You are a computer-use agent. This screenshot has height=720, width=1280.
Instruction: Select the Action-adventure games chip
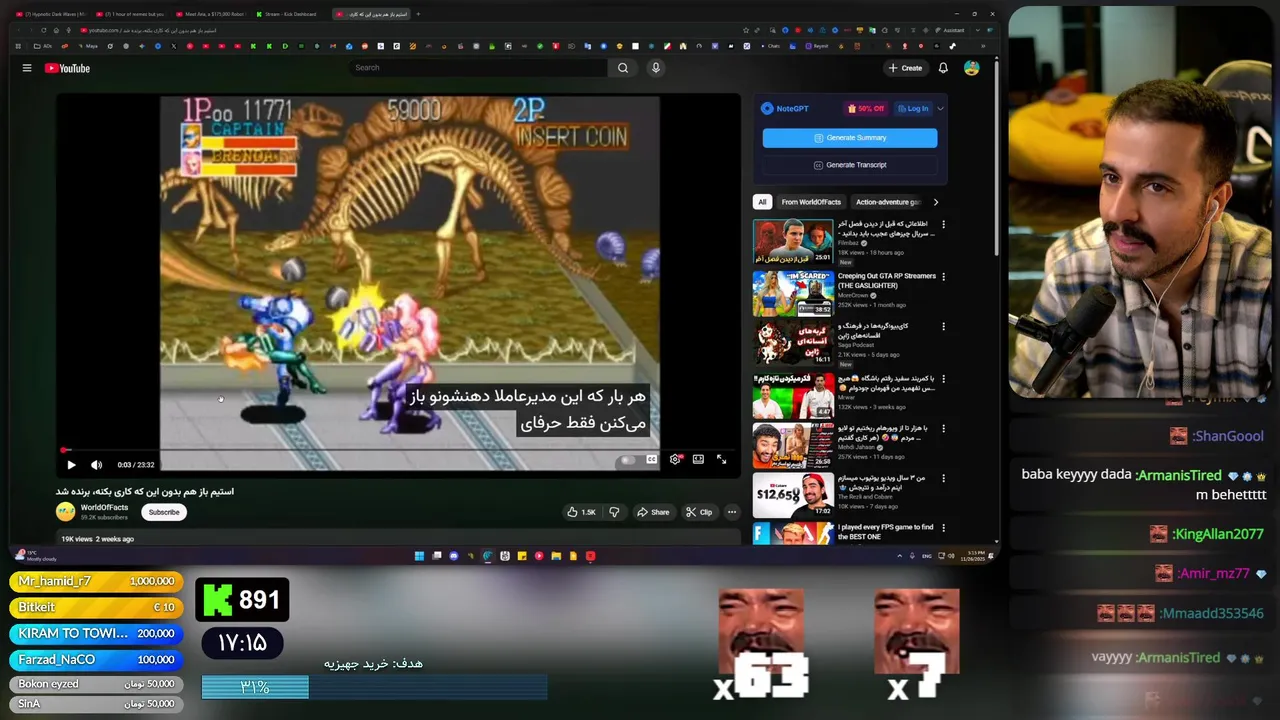(x=887, y=202)
